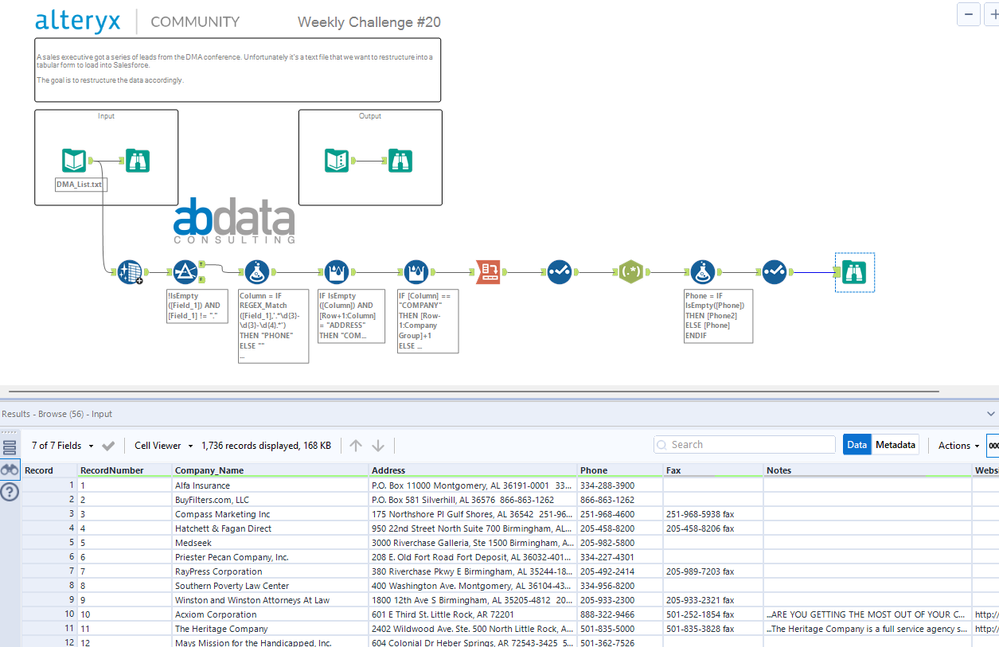Go to next record with down arrow
This screenshot has height=647, width=999.
click(x=378, y=446)
